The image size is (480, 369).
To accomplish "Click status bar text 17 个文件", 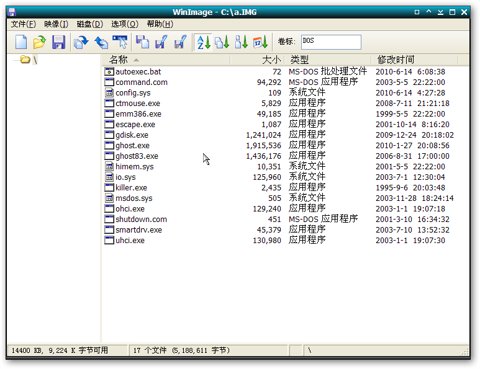I will click(x=150, y=350).
